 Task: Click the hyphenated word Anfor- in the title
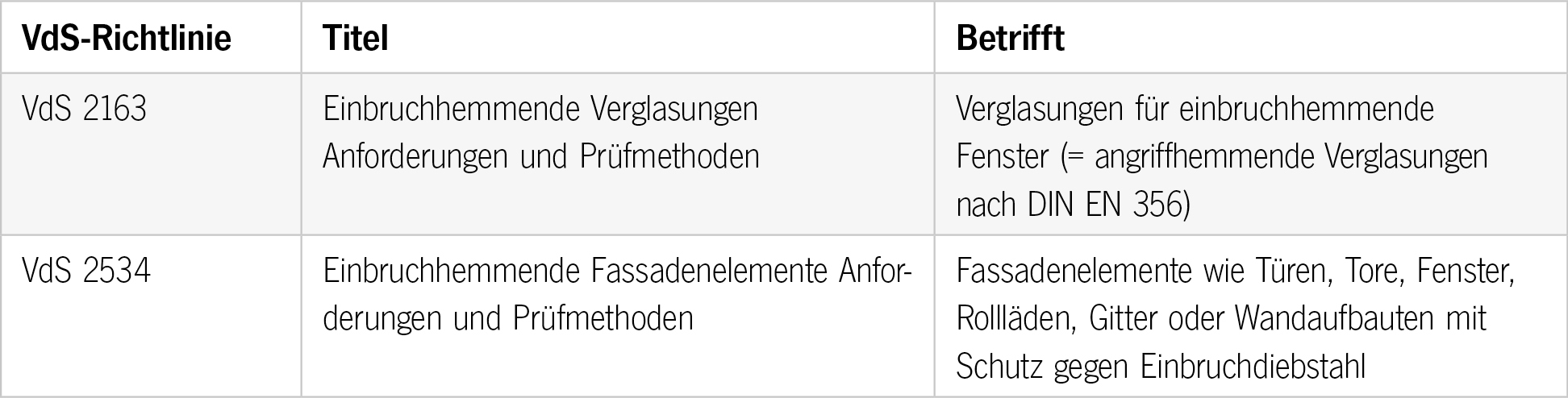875,271
